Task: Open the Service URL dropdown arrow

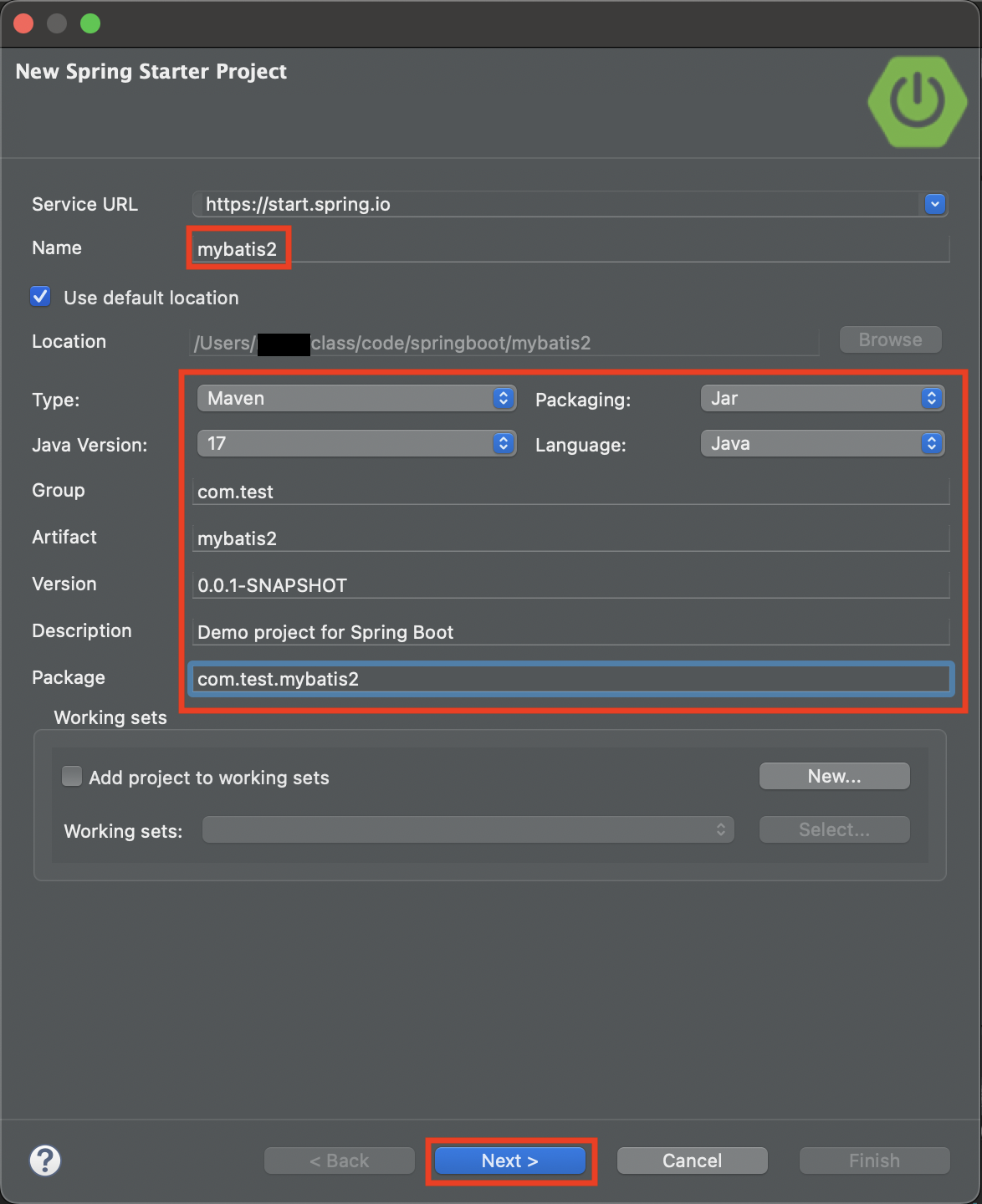Action: tap(935, 203)
